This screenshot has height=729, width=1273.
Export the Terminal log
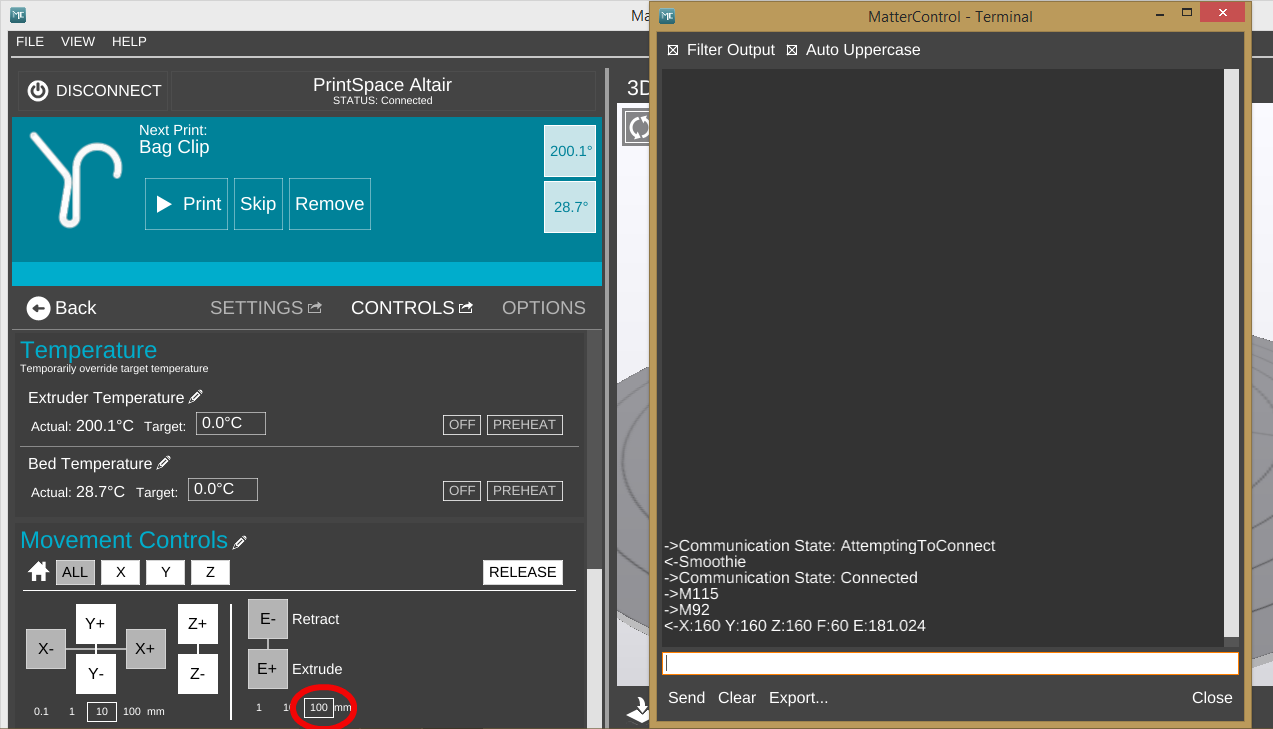coord(799,698)
